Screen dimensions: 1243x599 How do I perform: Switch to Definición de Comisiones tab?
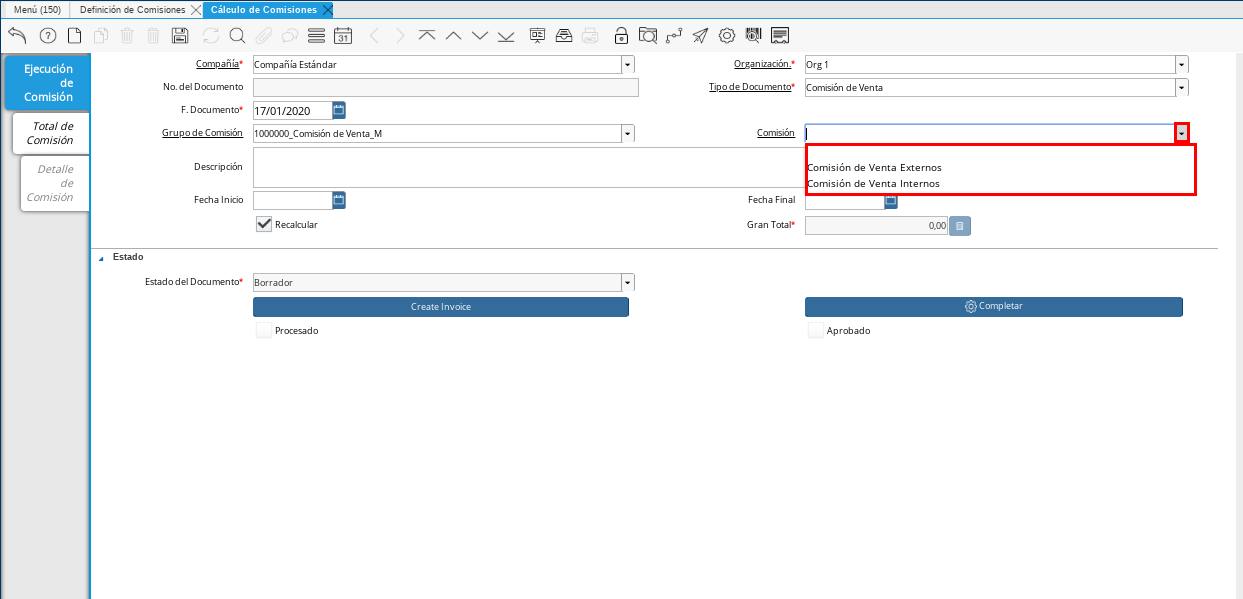tap(133, 9)
